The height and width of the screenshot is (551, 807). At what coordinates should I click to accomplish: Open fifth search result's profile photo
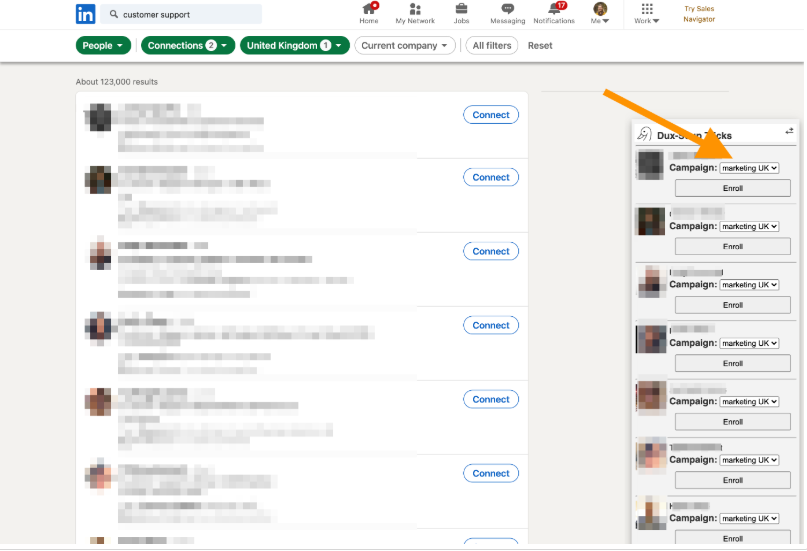click(99, 402)
